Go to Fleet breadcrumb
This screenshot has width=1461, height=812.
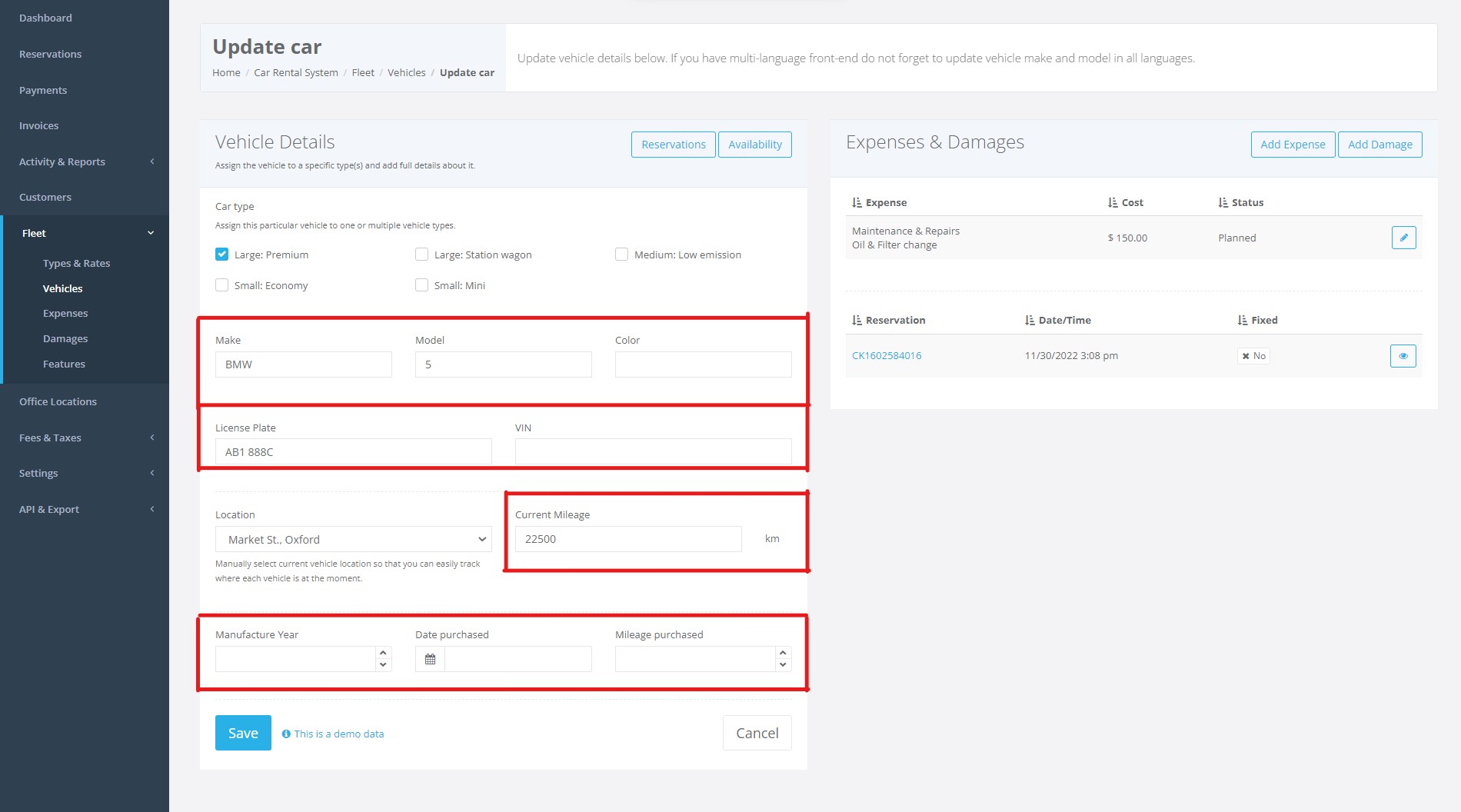click(x=363, y=72)
